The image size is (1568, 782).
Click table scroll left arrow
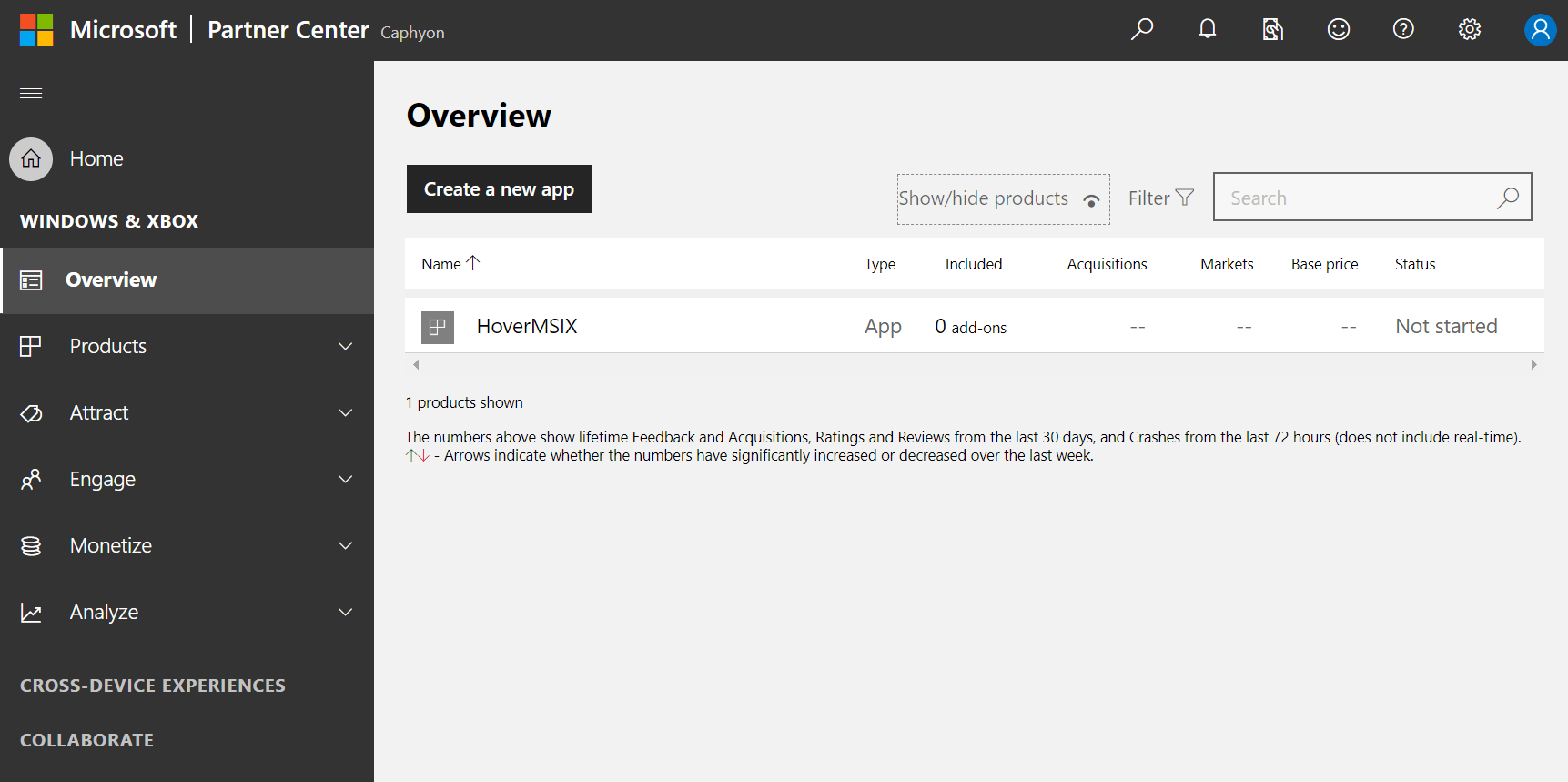click(x=416, y=364)
